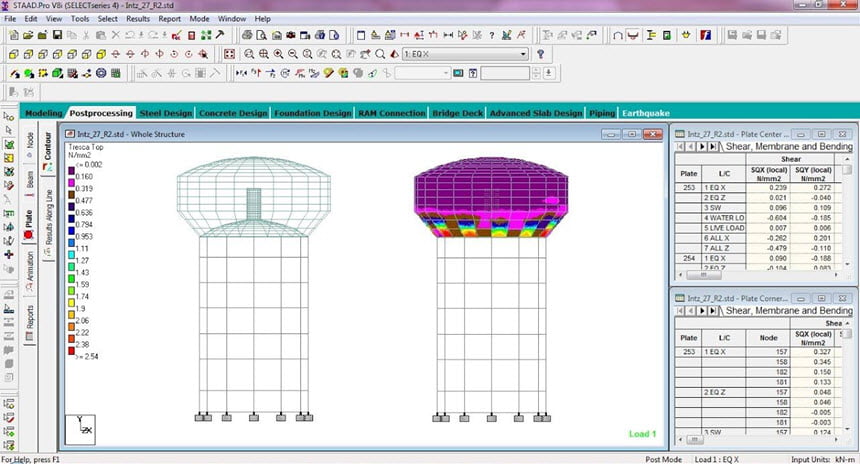Select the Reports vertical page tab

pos(30,322)
